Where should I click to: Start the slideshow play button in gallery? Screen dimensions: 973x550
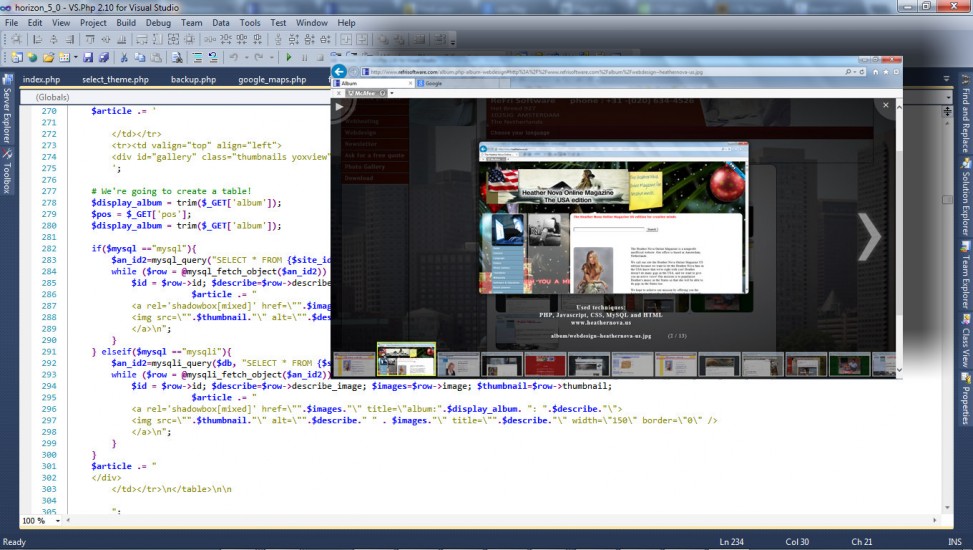coord(340,104)
